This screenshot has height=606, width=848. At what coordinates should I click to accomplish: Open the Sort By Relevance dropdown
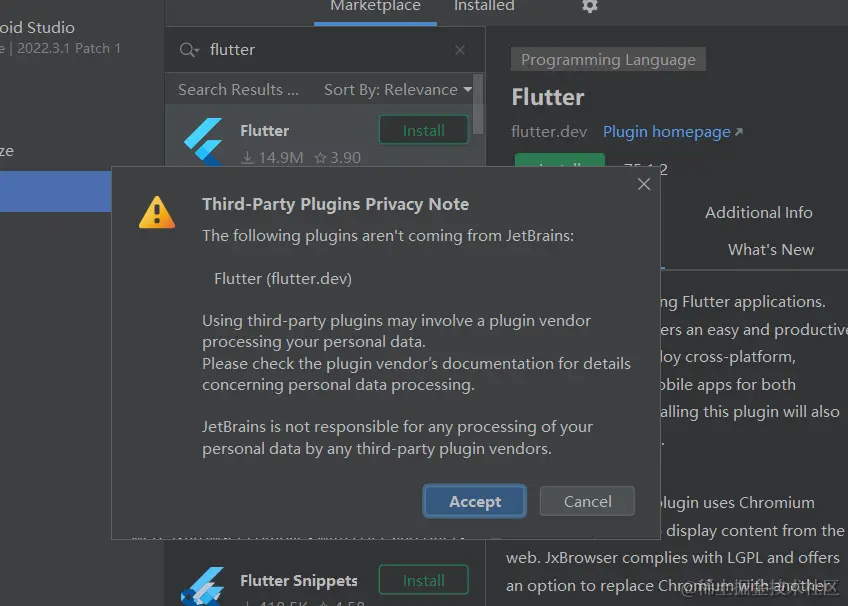[x=396, y=89]
